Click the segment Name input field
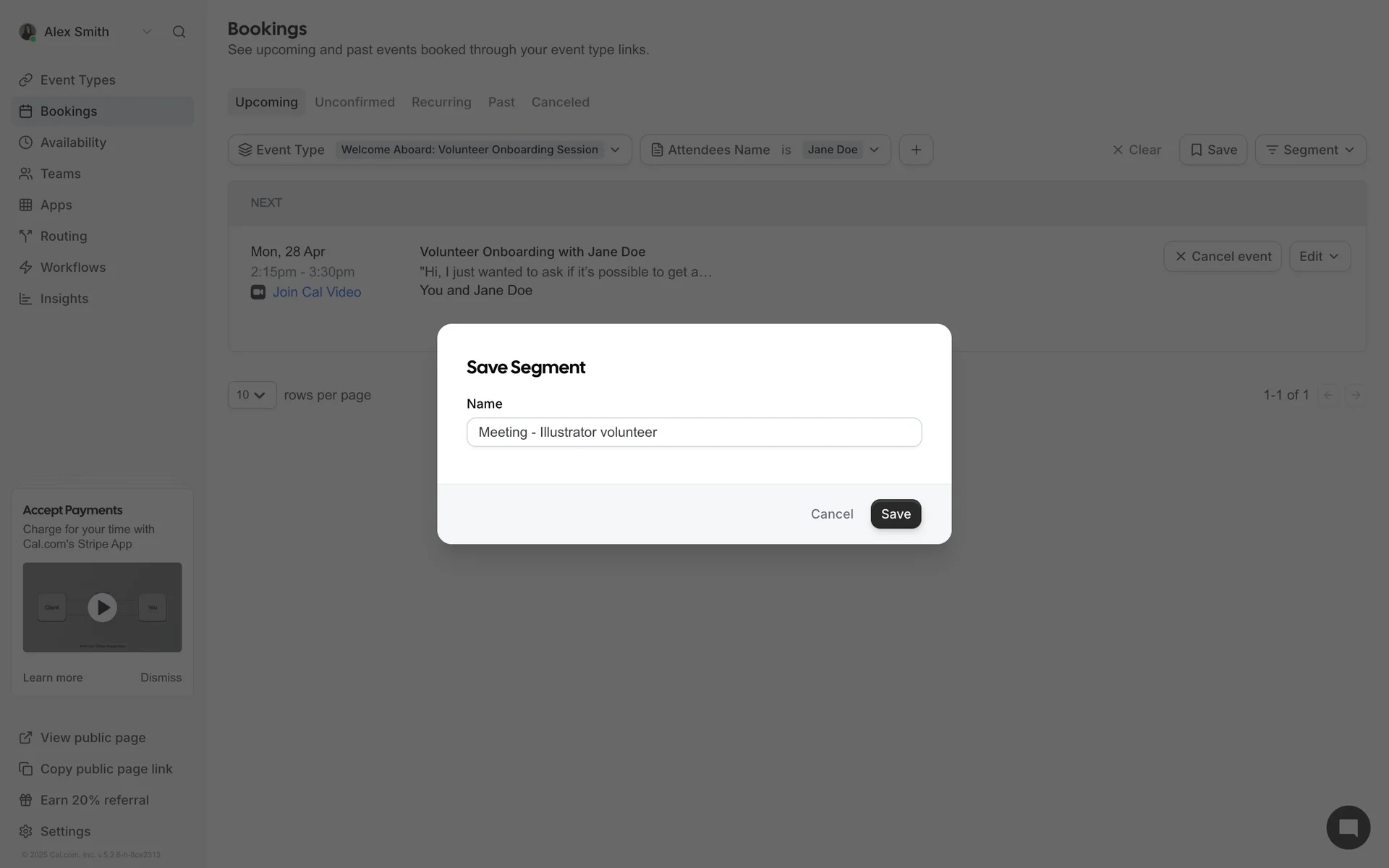 click(694, 433)
